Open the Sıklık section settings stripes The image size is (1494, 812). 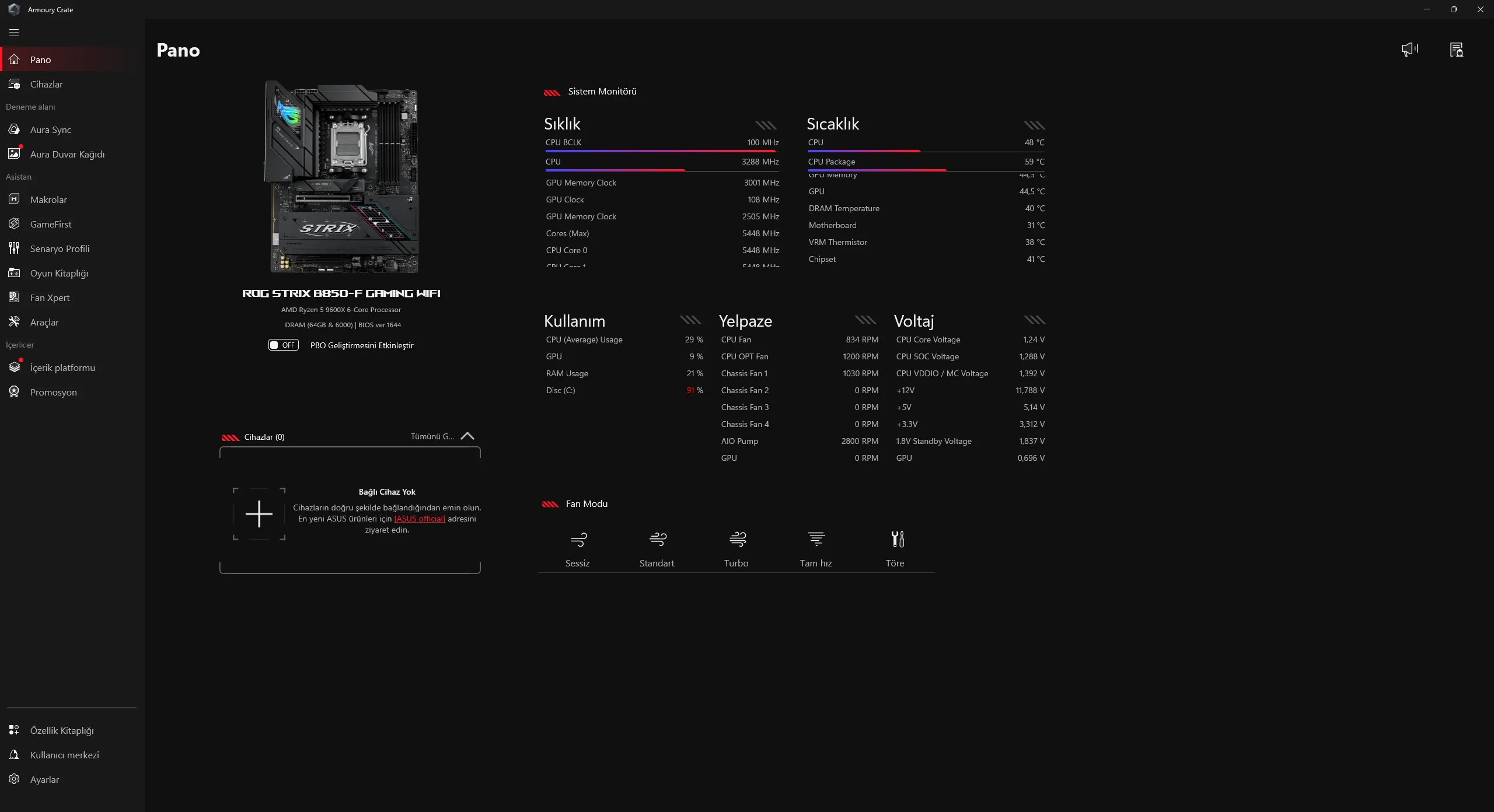(766, 125)
